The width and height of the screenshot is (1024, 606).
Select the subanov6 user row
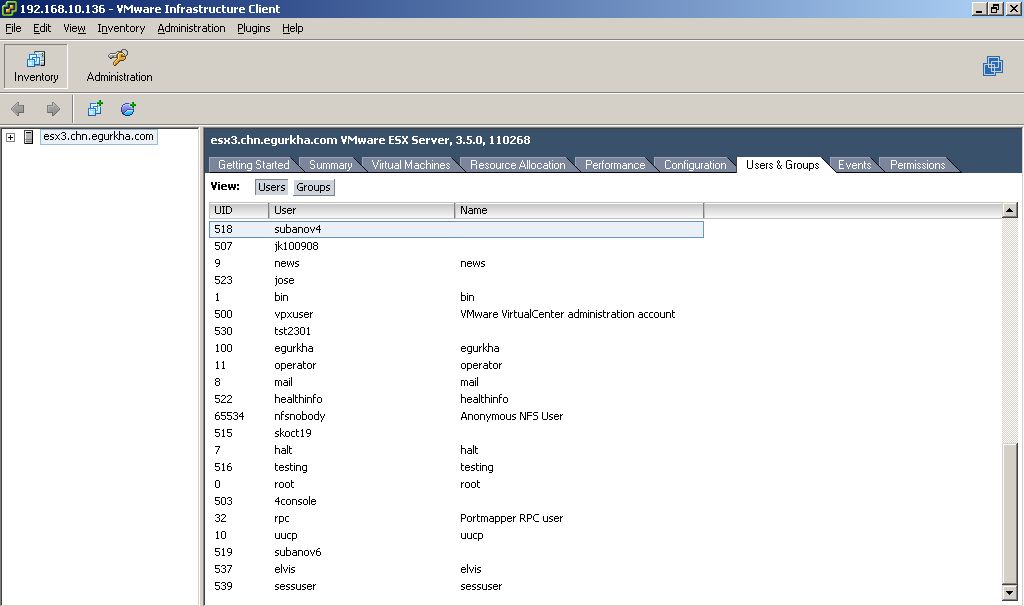tap(456, 552)
